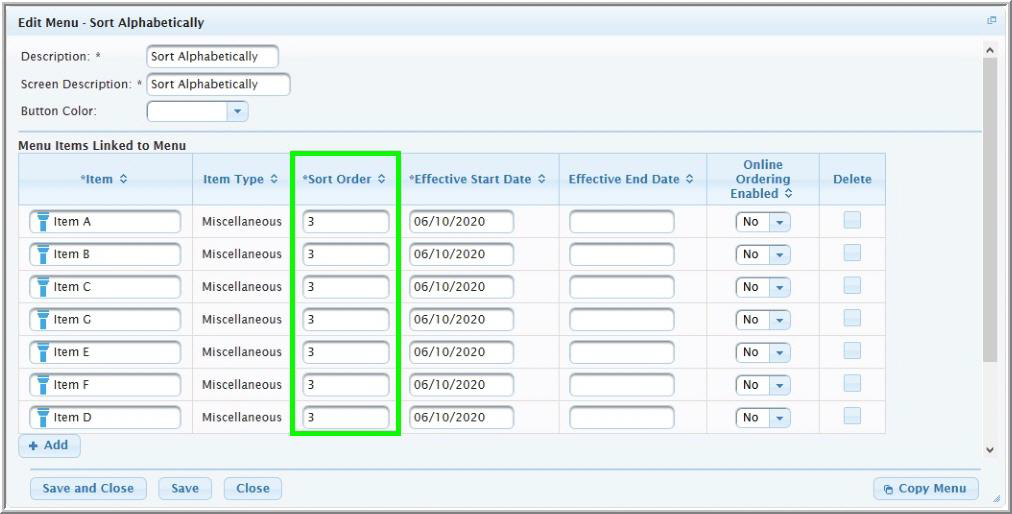This screenshot has width=1012, height=514.
Task: Open Online Ordering dropdown for Item F
Action: click(x=779, y=385)
